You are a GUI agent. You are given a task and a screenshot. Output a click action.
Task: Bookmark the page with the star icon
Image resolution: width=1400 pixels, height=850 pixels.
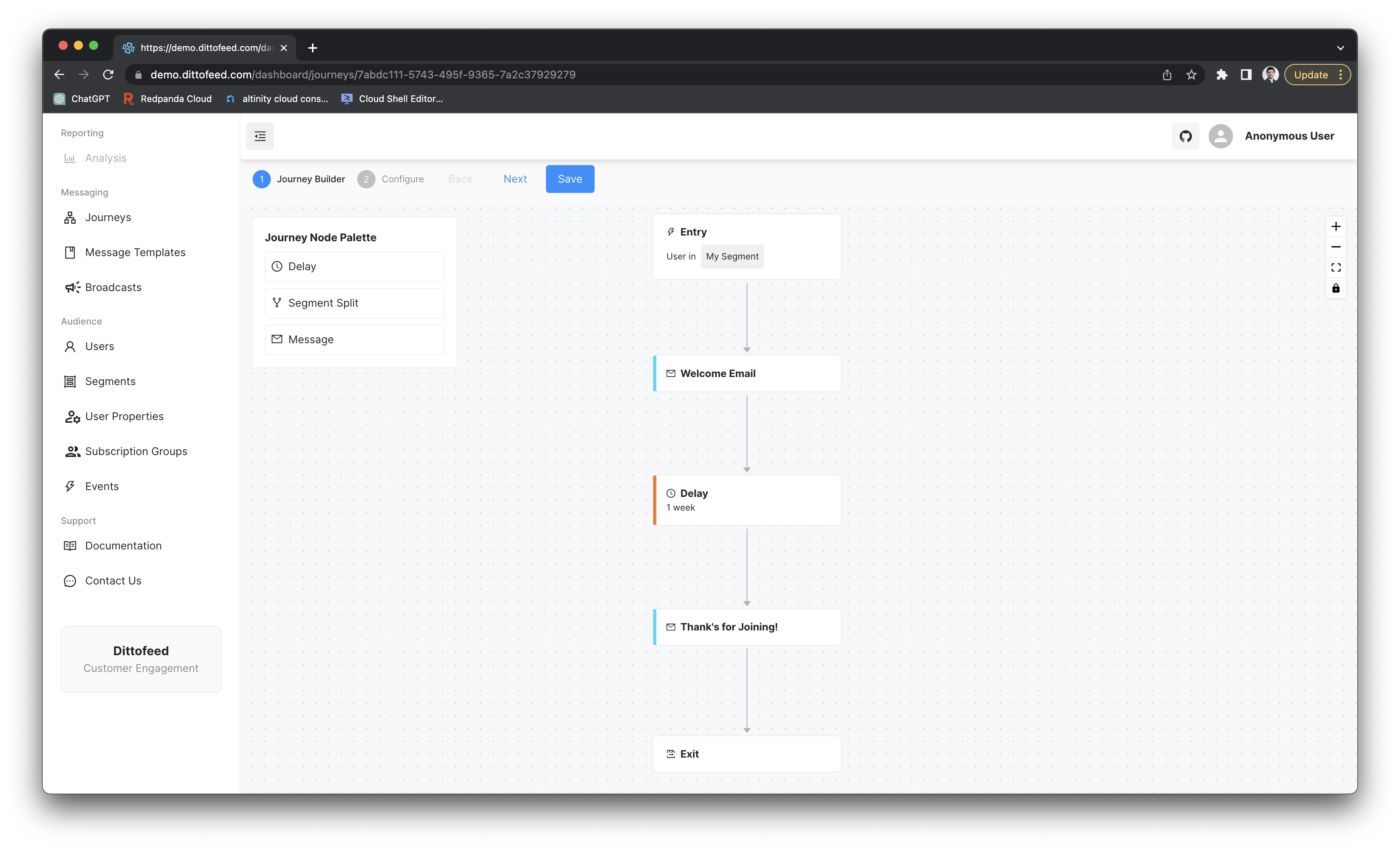pos(1191,75)
